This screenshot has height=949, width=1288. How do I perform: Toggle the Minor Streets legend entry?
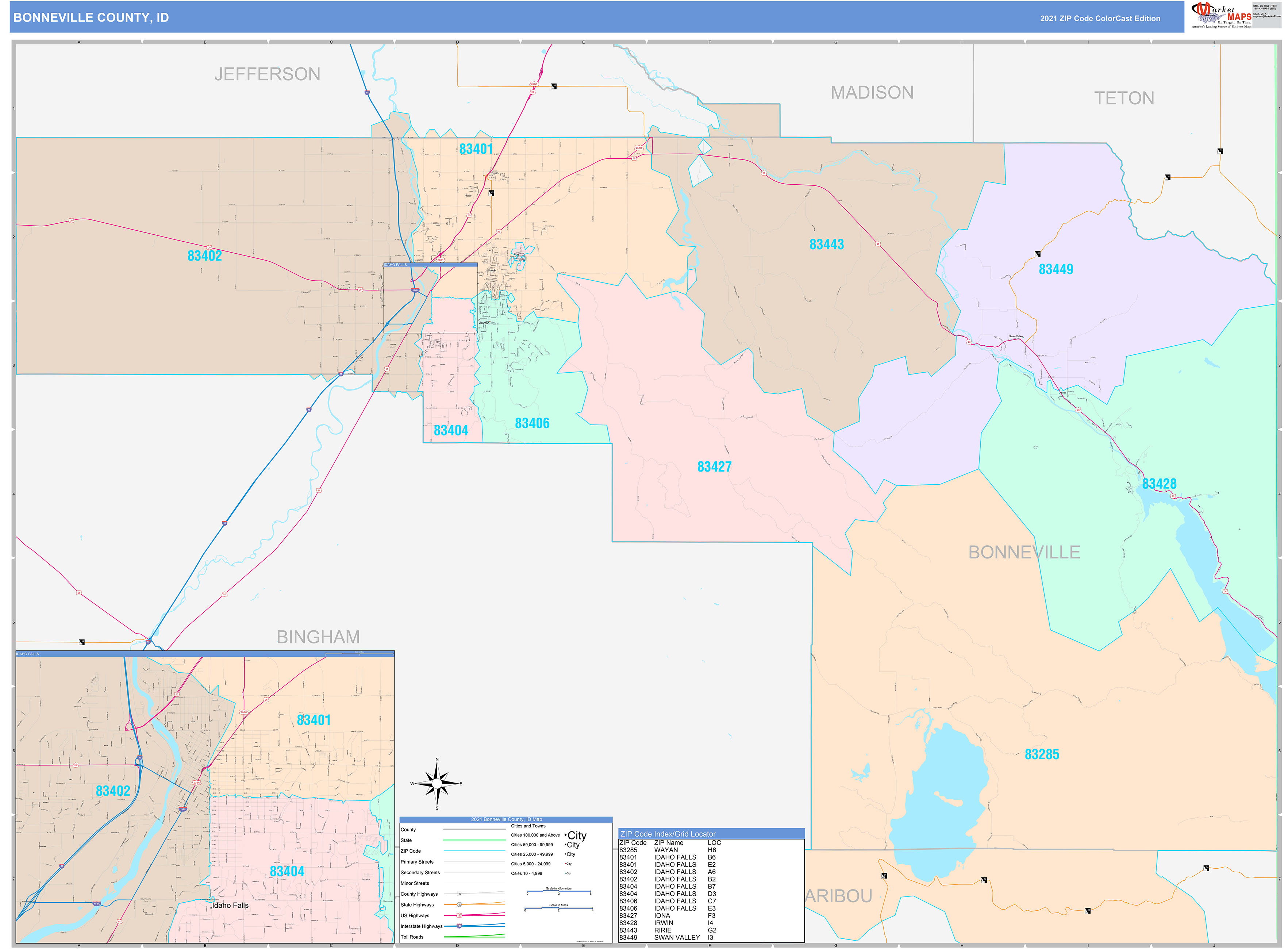415,883
